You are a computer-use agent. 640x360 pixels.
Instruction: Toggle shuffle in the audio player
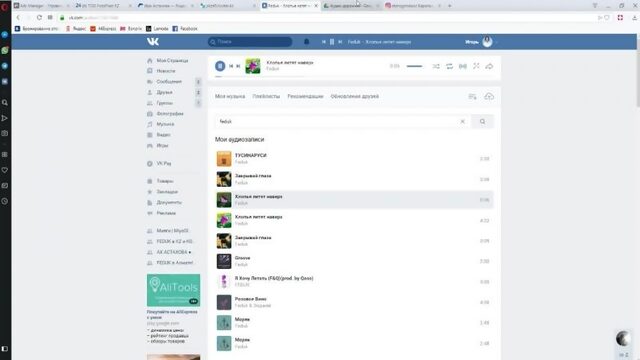tap(436, 66)
